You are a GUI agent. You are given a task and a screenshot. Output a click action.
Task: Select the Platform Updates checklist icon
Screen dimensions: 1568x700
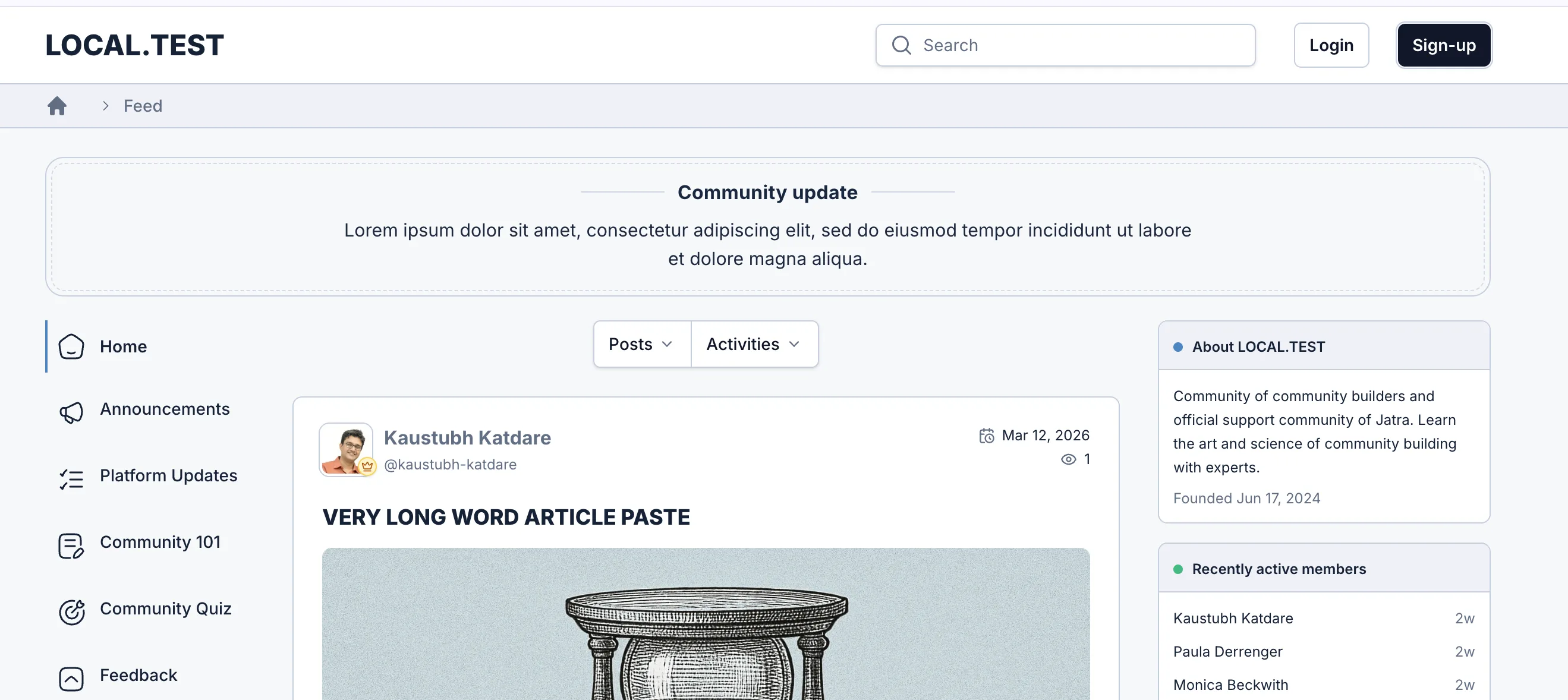(x=71, y=479)
